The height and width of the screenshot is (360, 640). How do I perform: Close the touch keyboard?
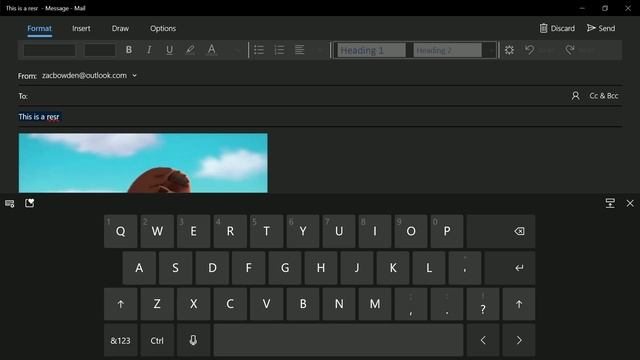(x=630, y=203)
